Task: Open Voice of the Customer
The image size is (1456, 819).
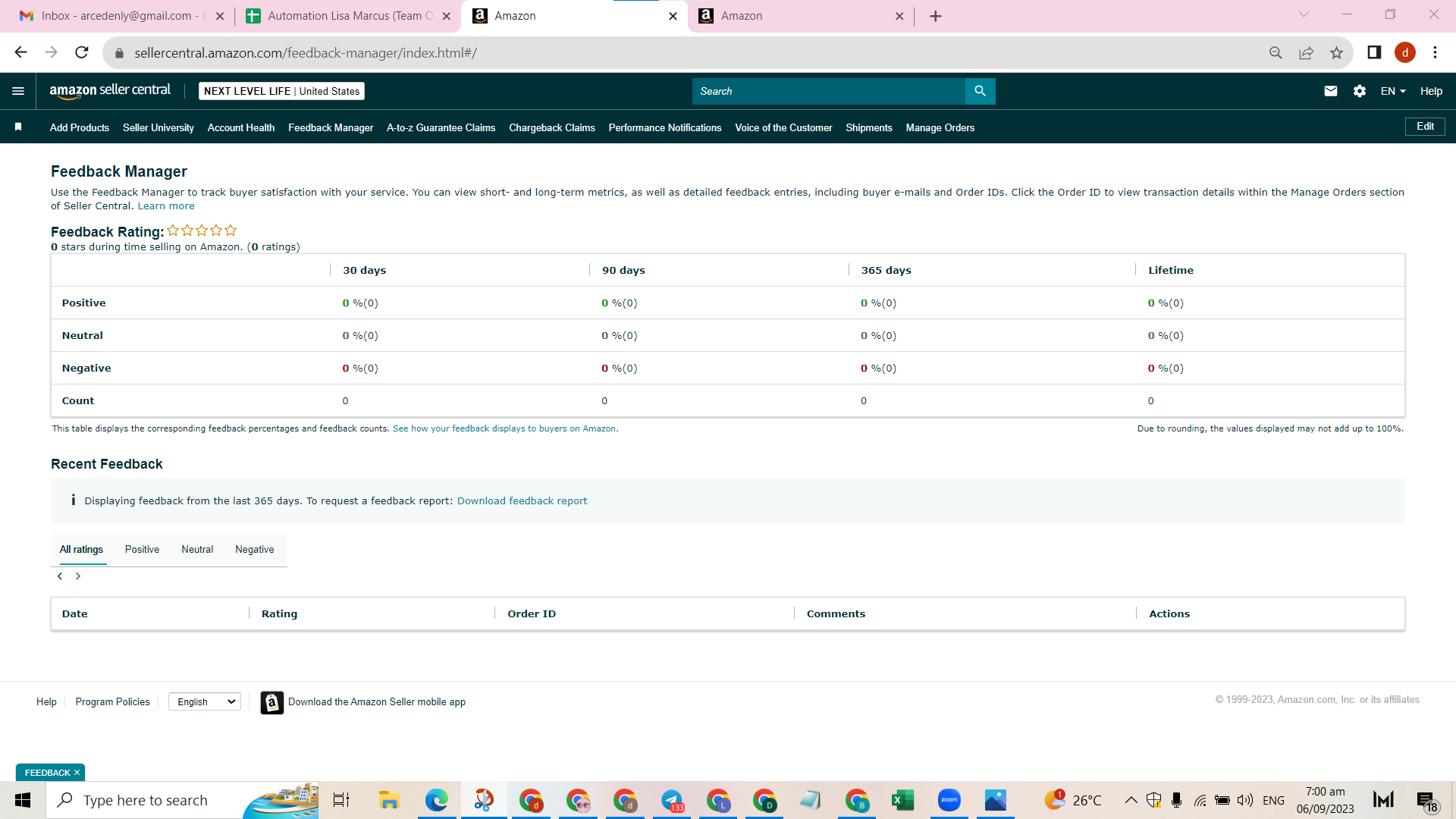Action: [783, 127]
